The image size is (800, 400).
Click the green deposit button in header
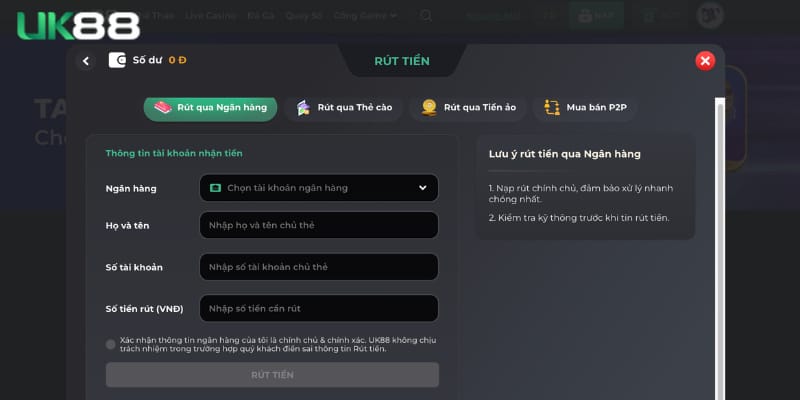point(596,16)
